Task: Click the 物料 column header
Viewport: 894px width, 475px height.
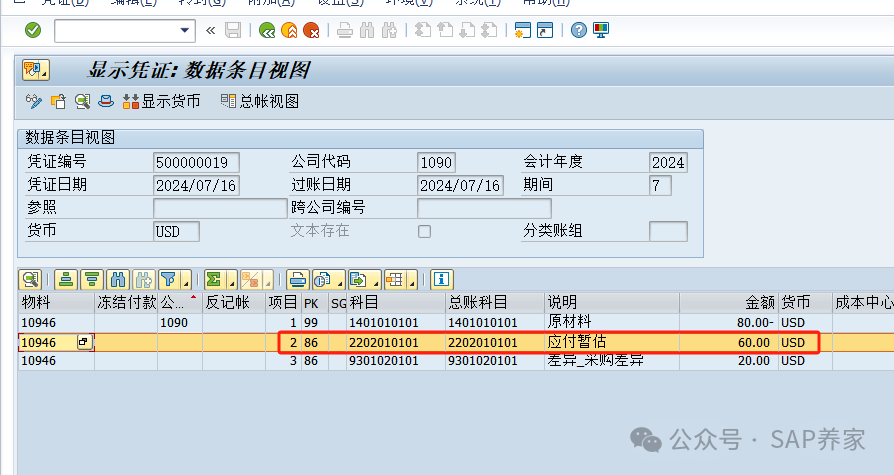Action: [56, 302]
